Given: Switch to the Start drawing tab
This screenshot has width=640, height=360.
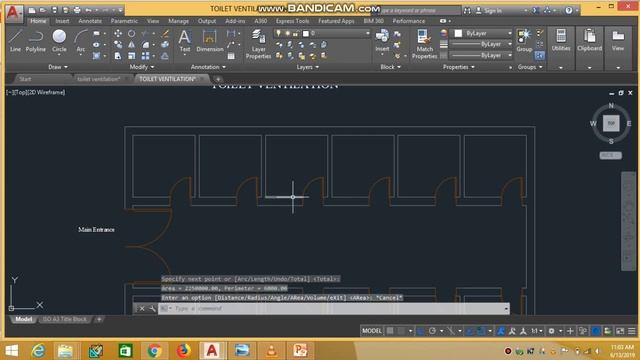Looking at the screenshot, I should coord(25,79).
